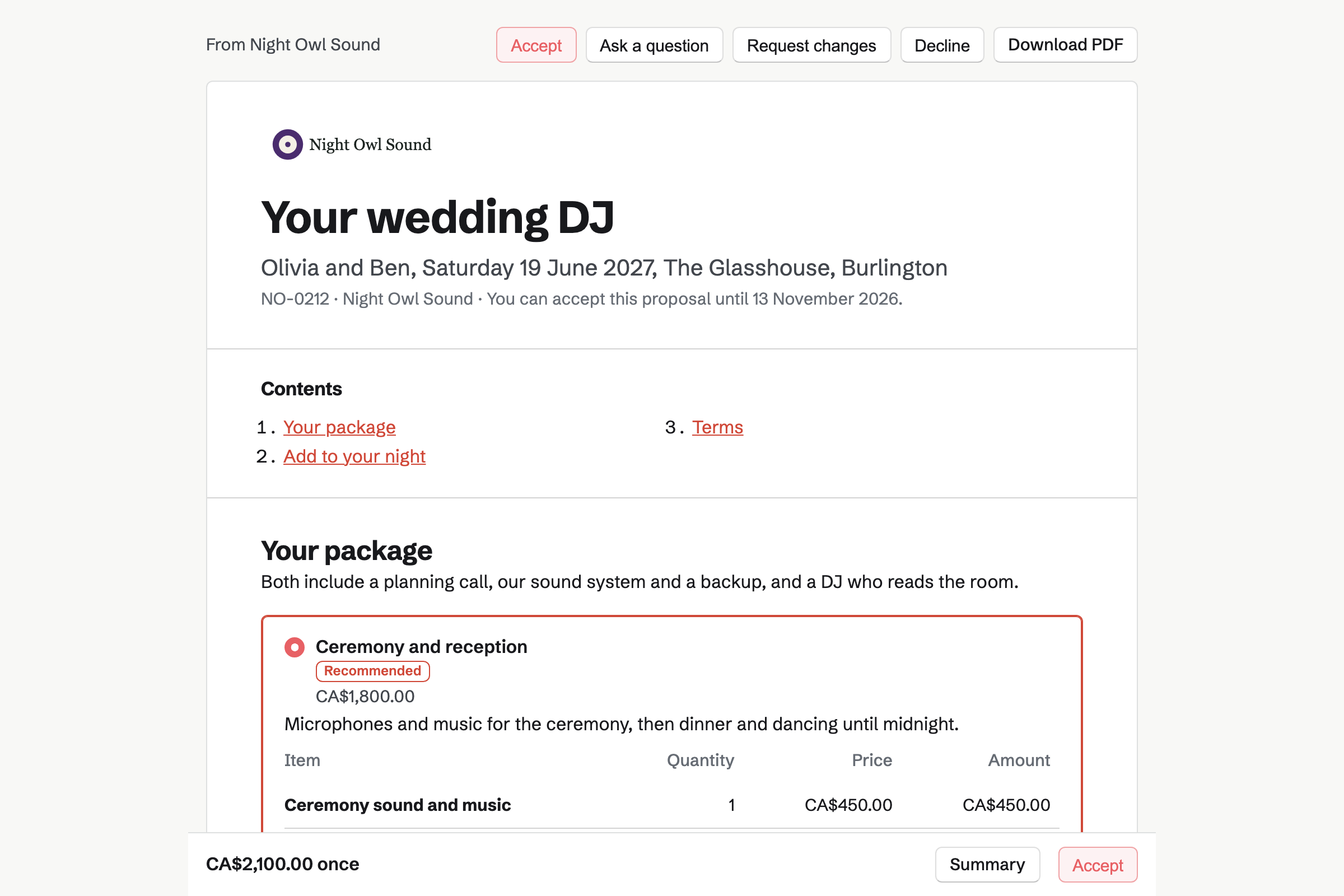1344x896 pixels.
Task: Click the Quantity column header
Action: pyautogui.click(x=700, y=760)
